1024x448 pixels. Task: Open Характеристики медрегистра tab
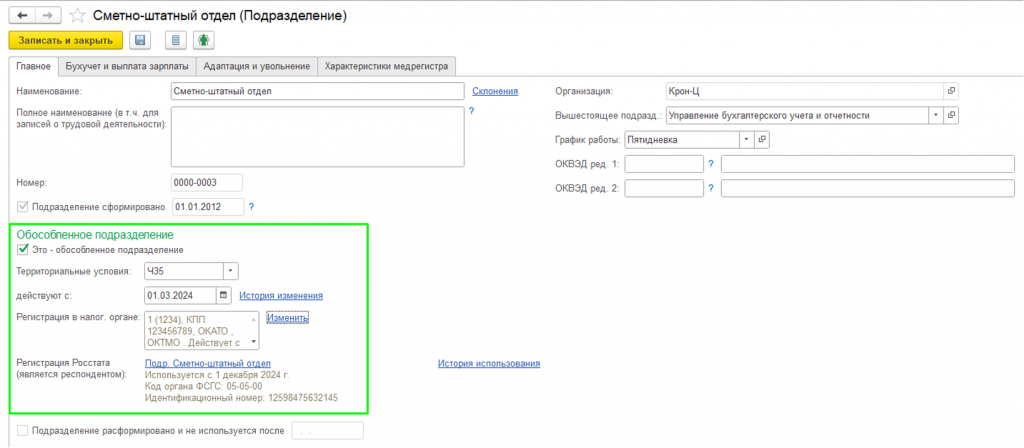[387, 66]
